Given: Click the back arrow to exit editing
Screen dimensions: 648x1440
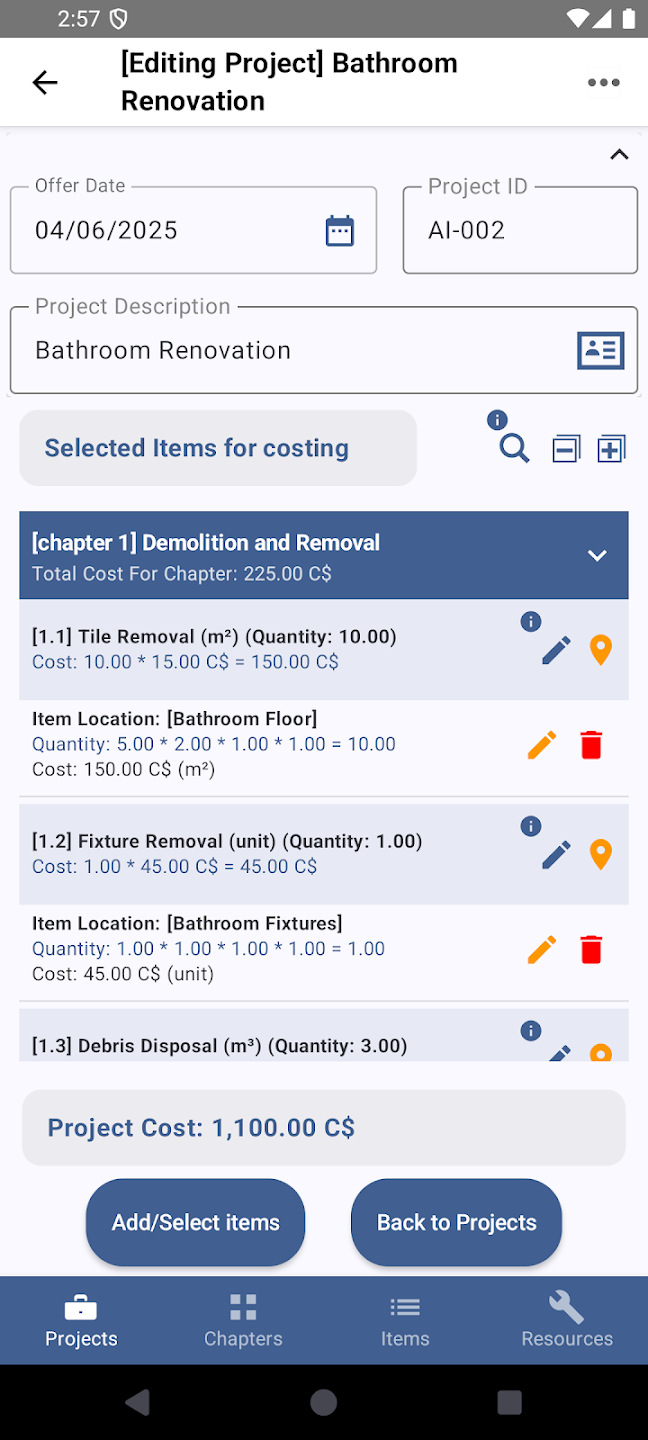Looking at the screenshot, I should pos(45,82).
